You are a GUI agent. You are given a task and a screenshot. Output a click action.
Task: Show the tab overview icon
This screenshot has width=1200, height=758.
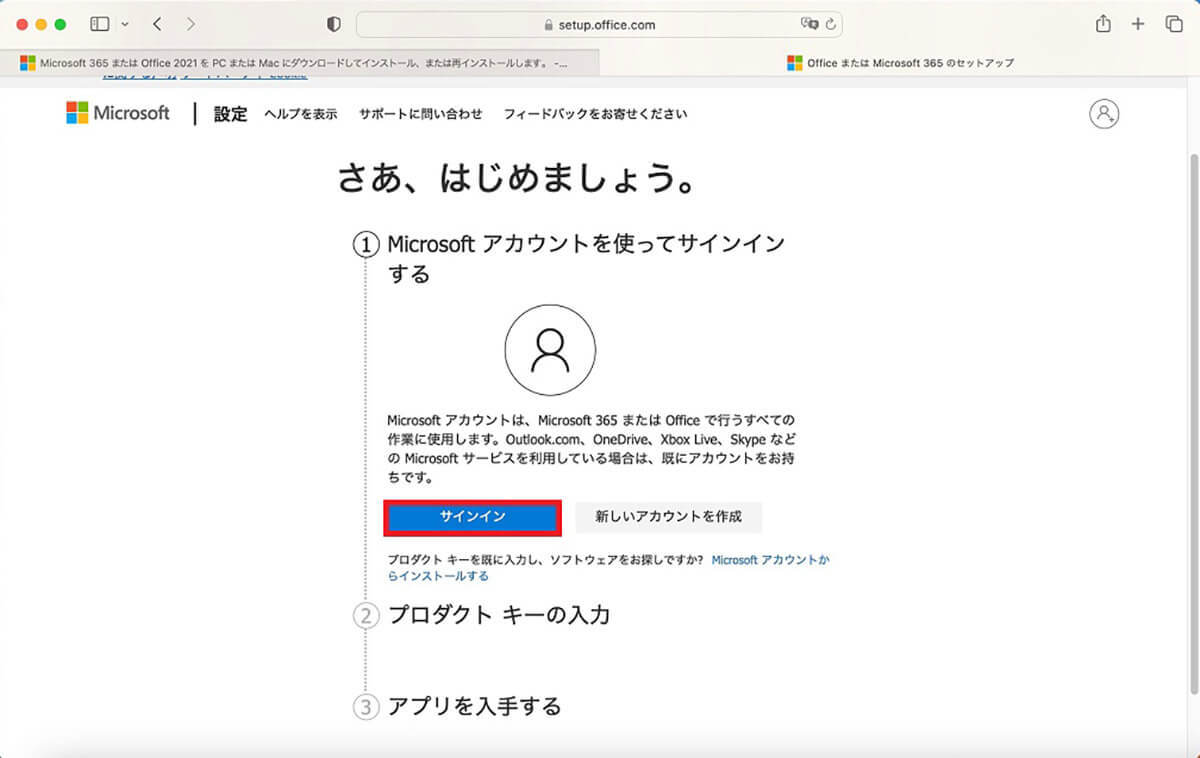coord(1173,24)
